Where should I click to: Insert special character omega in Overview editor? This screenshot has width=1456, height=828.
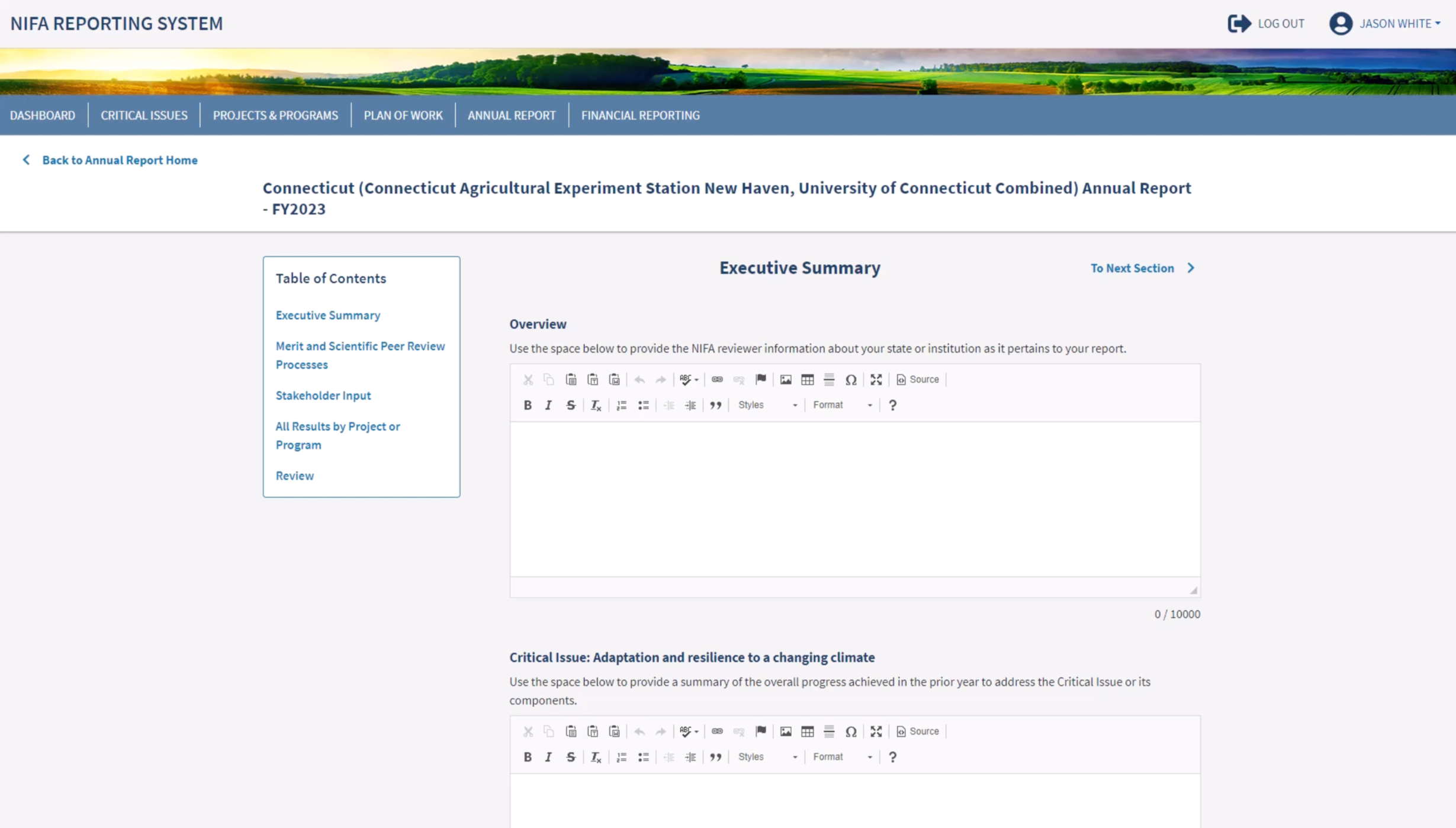(x=850, y=380)
